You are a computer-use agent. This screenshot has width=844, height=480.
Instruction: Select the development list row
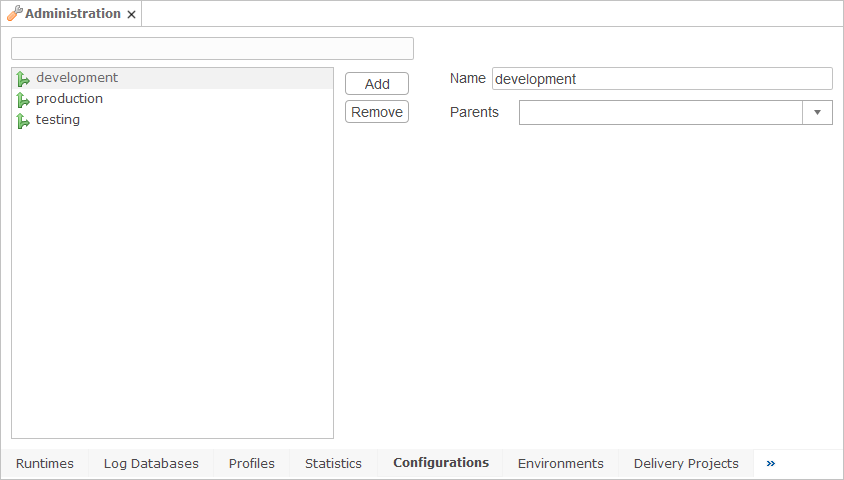pos(172,78)
